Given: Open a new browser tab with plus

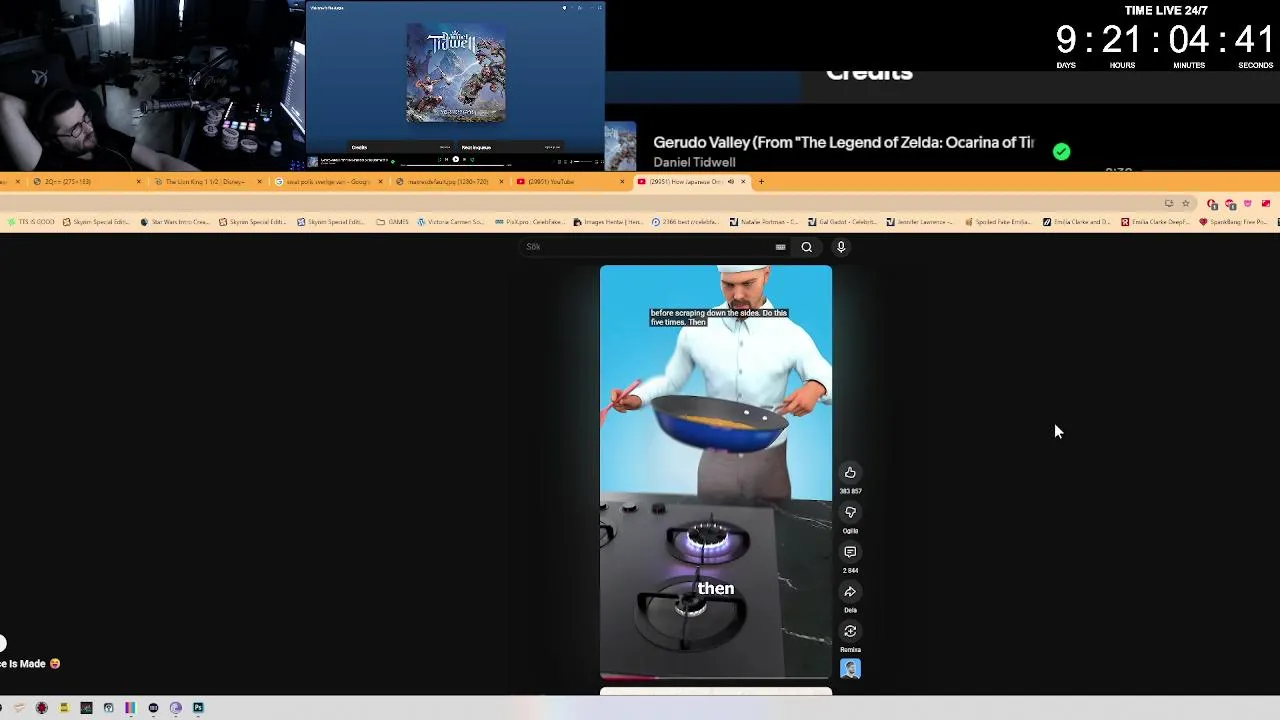Looking at the screenshot, I should point(761,182).
